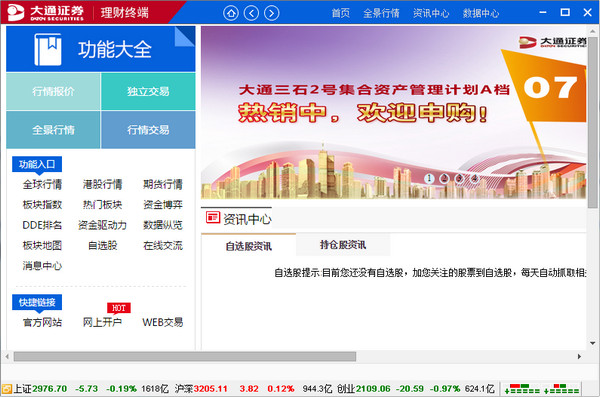Click the 大通证券 logo in title bar
The height and width of the screenshot is (397, 600).
[46, 13]
